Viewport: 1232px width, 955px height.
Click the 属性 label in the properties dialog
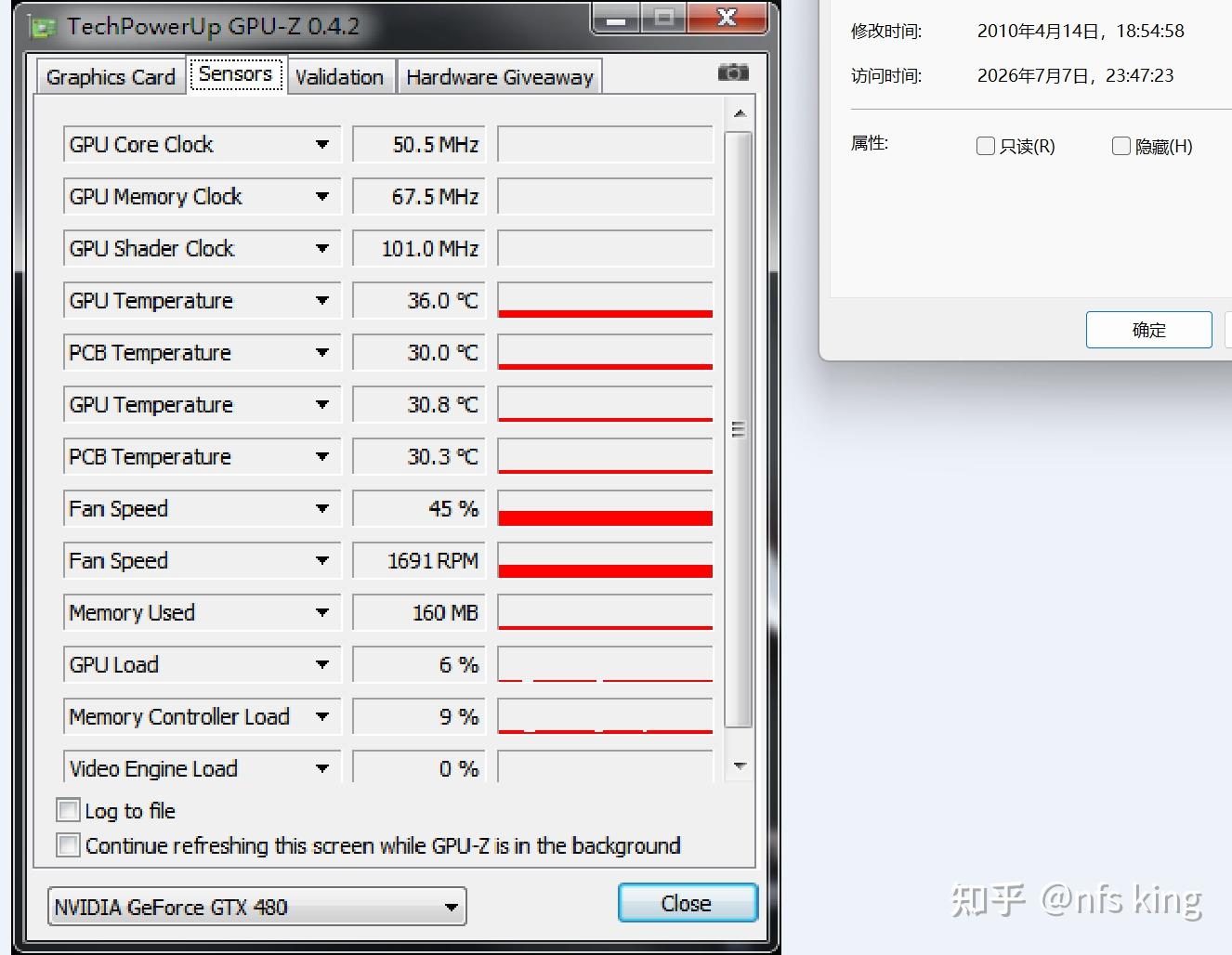870,143
